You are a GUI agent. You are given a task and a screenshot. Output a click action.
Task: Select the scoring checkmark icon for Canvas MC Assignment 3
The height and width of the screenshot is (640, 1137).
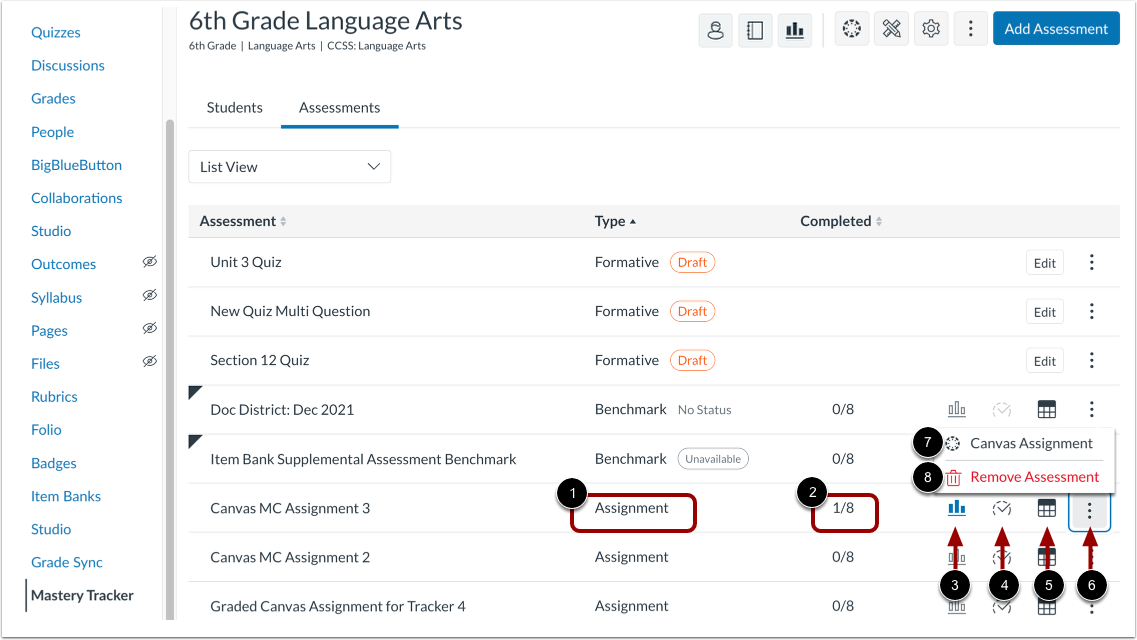pos(1001,508)
